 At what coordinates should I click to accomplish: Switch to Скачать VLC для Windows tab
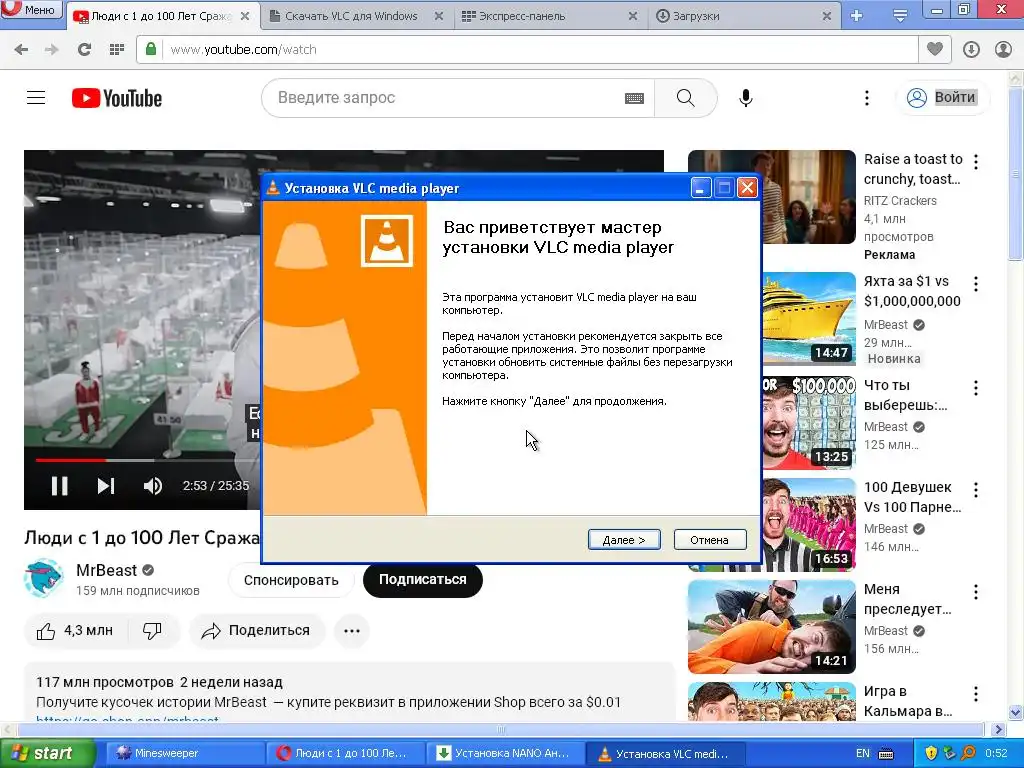[x=351, y=16]
